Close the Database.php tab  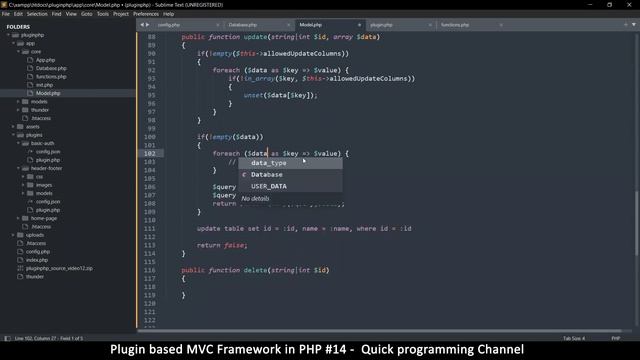tap(289, 25)
